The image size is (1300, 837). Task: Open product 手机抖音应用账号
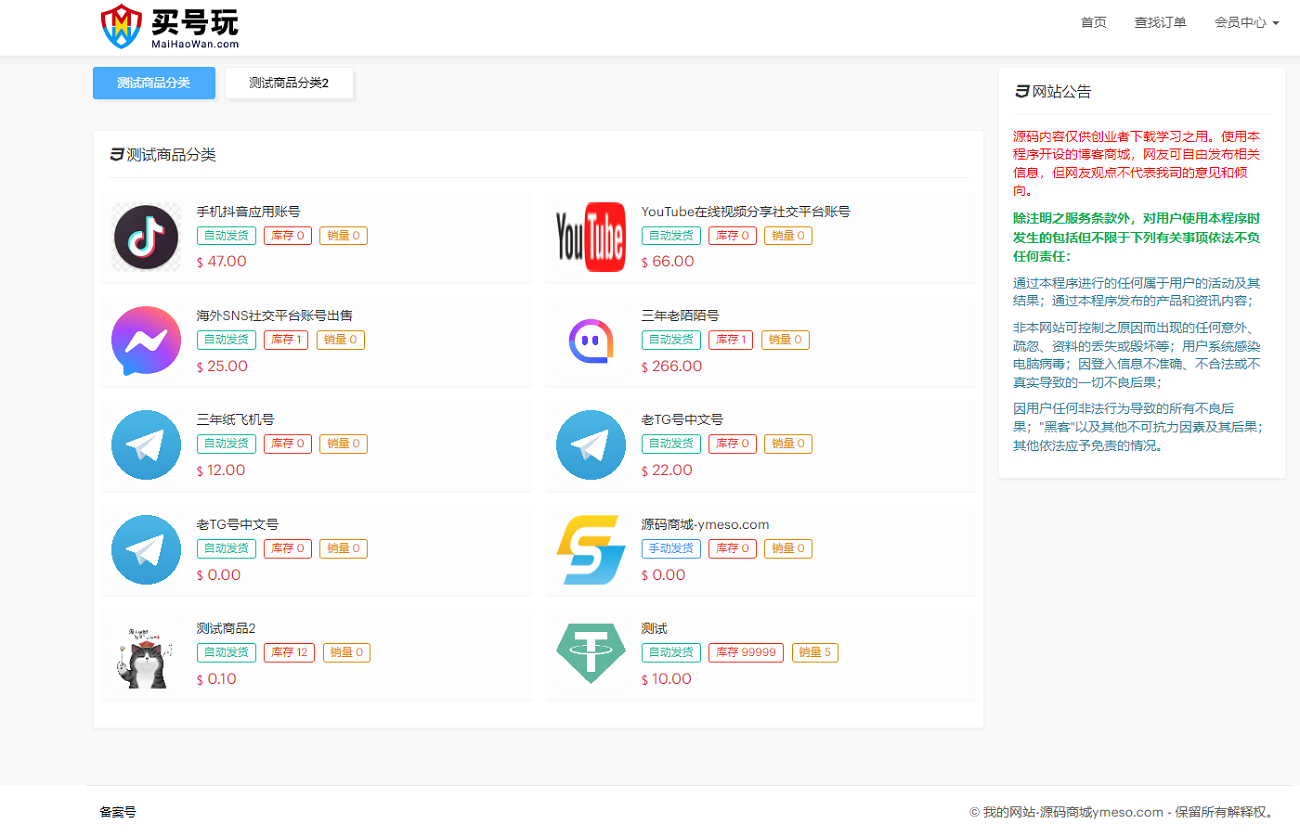click(248, 212)
